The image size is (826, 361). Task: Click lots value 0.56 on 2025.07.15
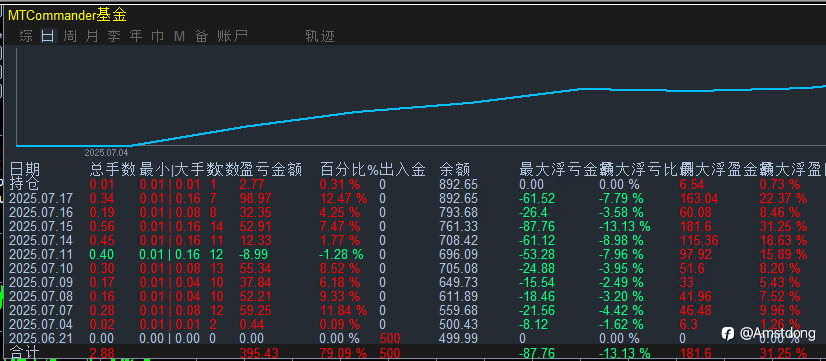click(x=101, y=227)
